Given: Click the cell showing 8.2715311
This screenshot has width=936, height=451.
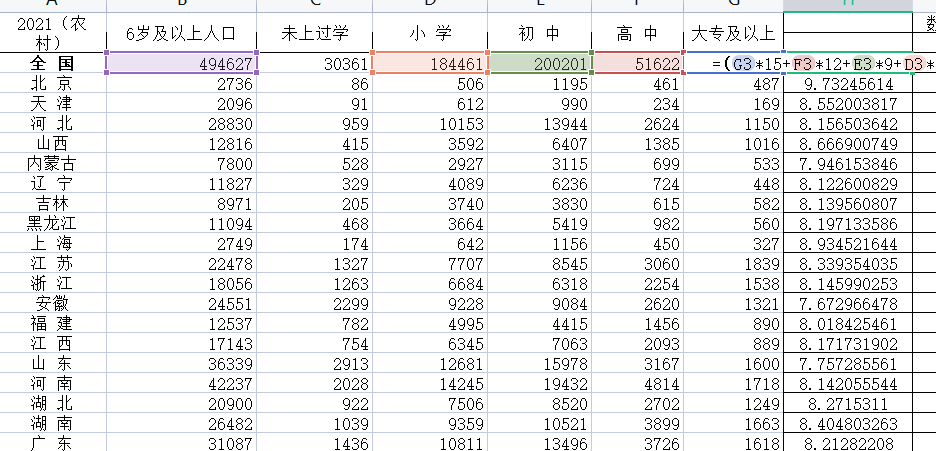Looking at the screenshot, I should click(848, 404).
